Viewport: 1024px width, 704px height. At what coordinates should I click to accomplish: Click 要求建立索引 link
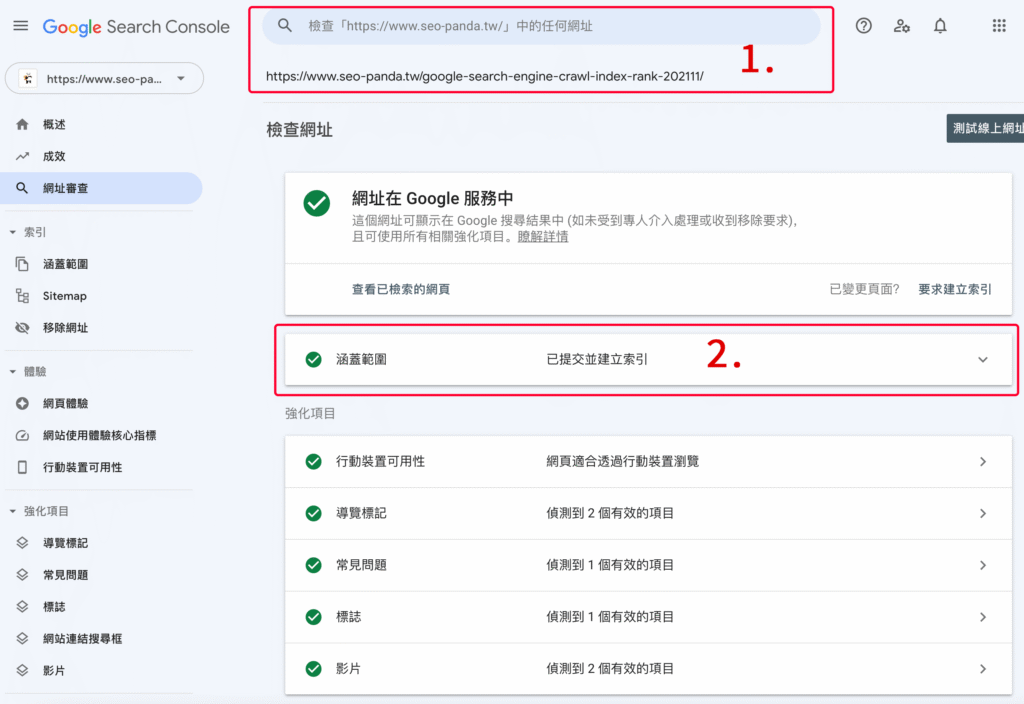(955, 289)
